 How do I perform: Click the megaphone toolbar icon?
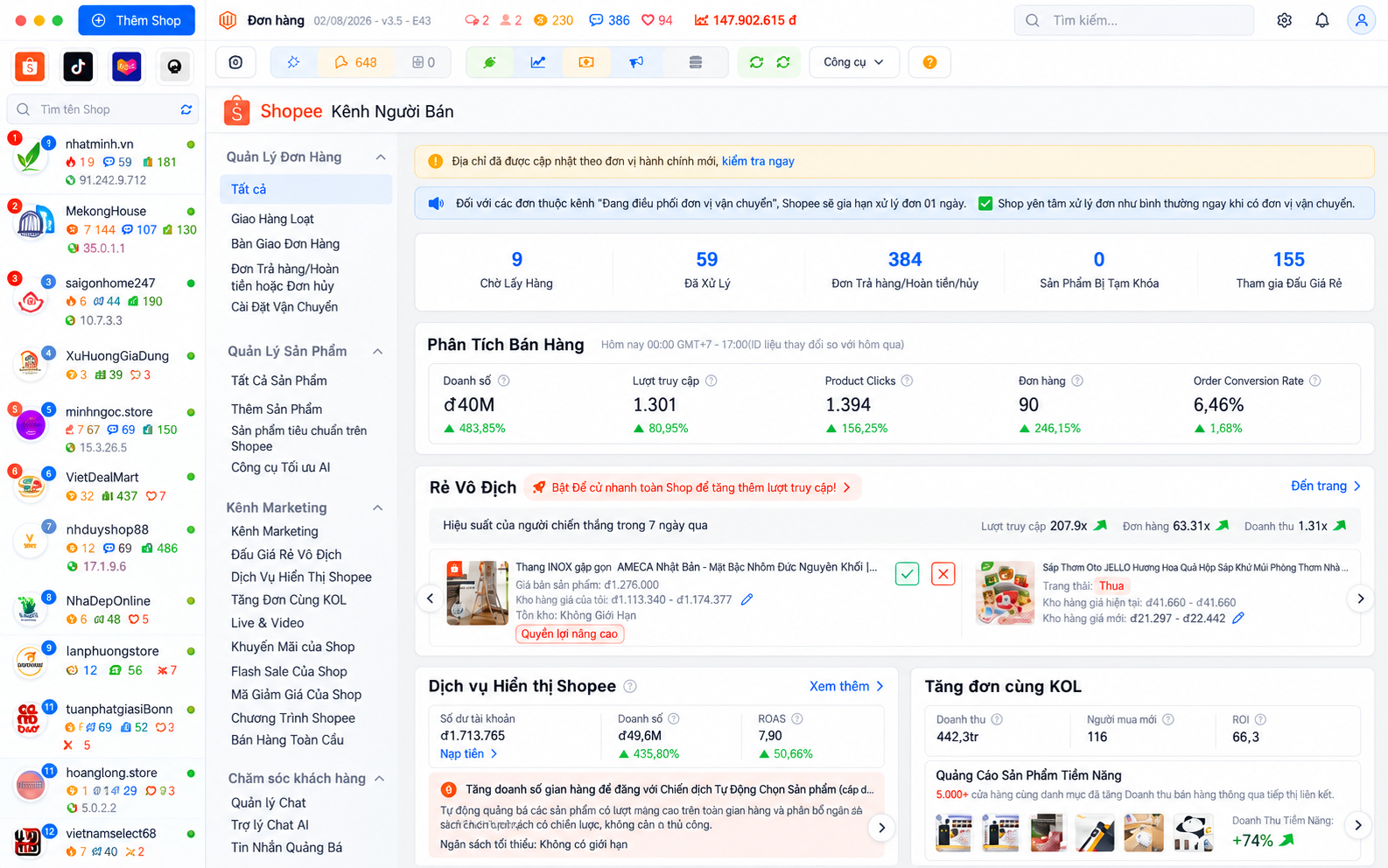[x=636, y=62]
